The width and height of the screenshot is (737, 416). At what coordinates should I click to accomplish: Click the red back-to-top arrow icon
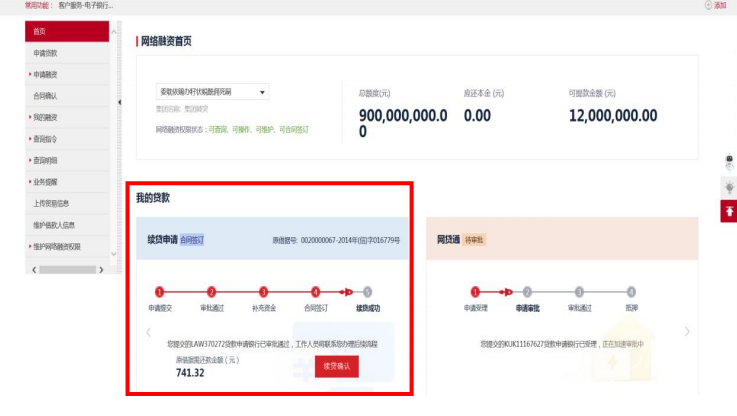(728, 211)
